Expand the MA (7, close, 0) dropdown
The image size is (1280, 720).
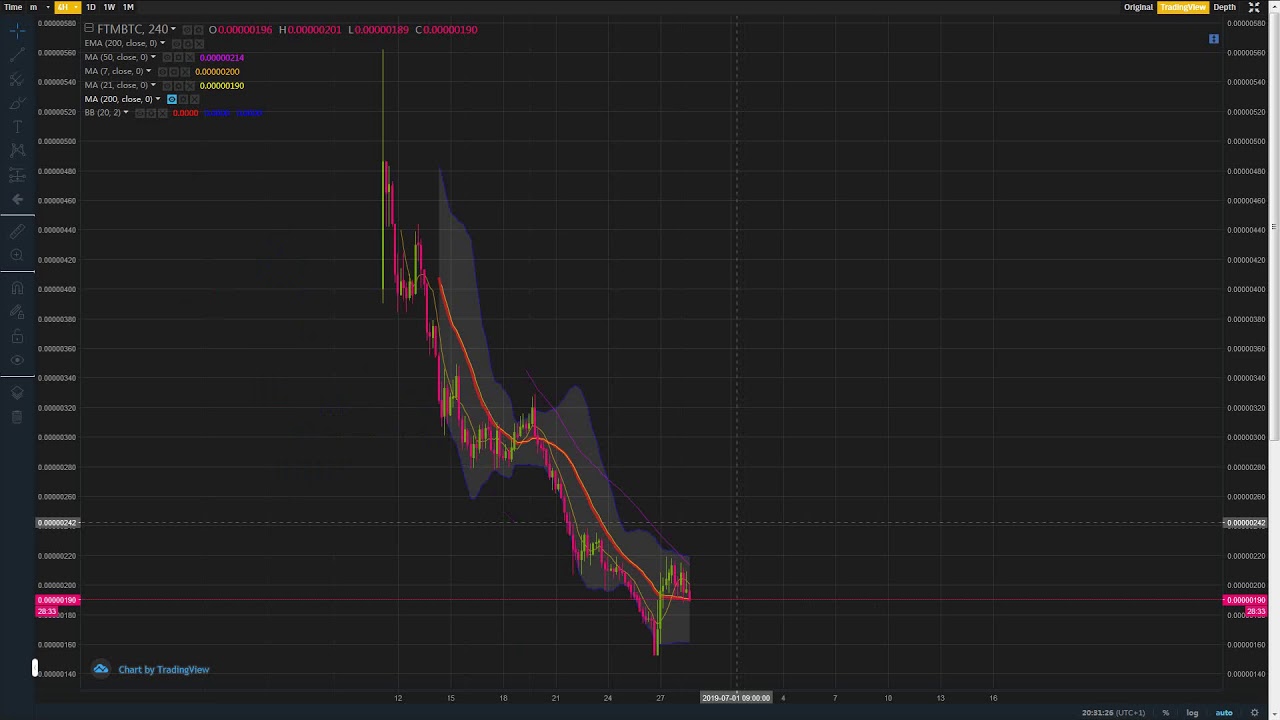(x=148, y=71)
